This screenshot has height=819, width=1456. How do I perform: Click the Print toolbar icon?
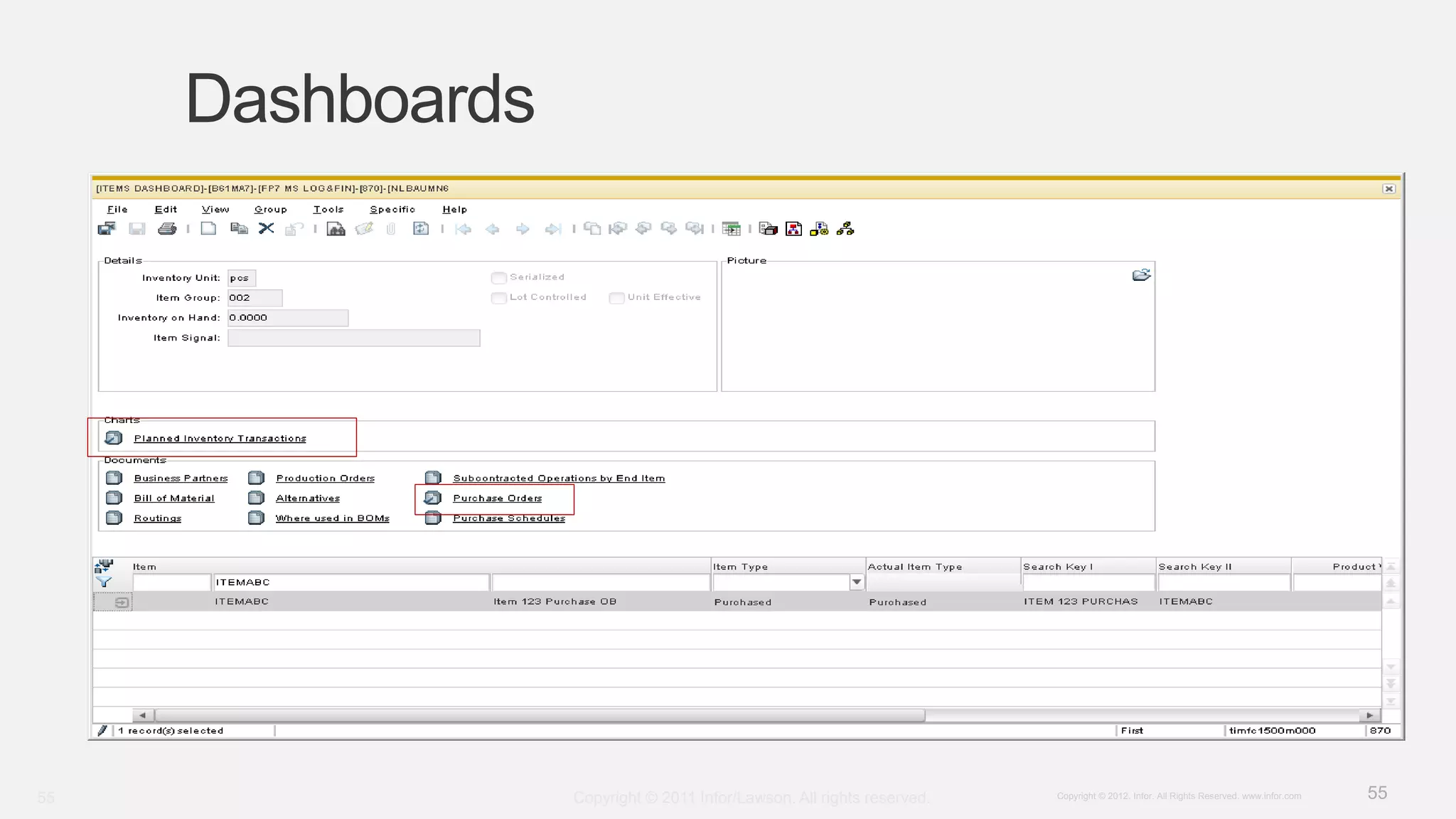167,229
